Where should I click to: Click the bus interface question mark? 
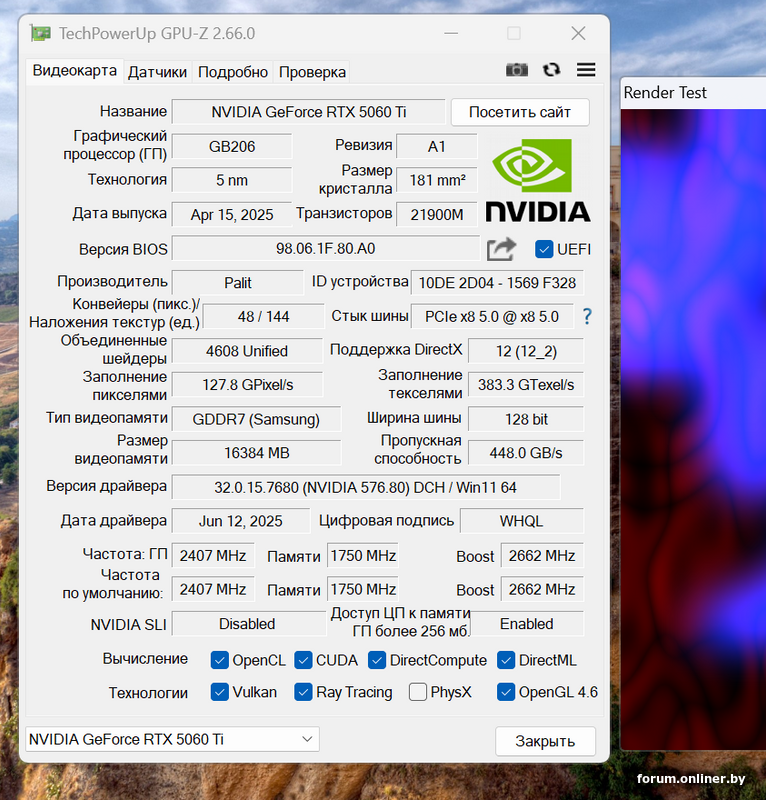coord(587,317)
